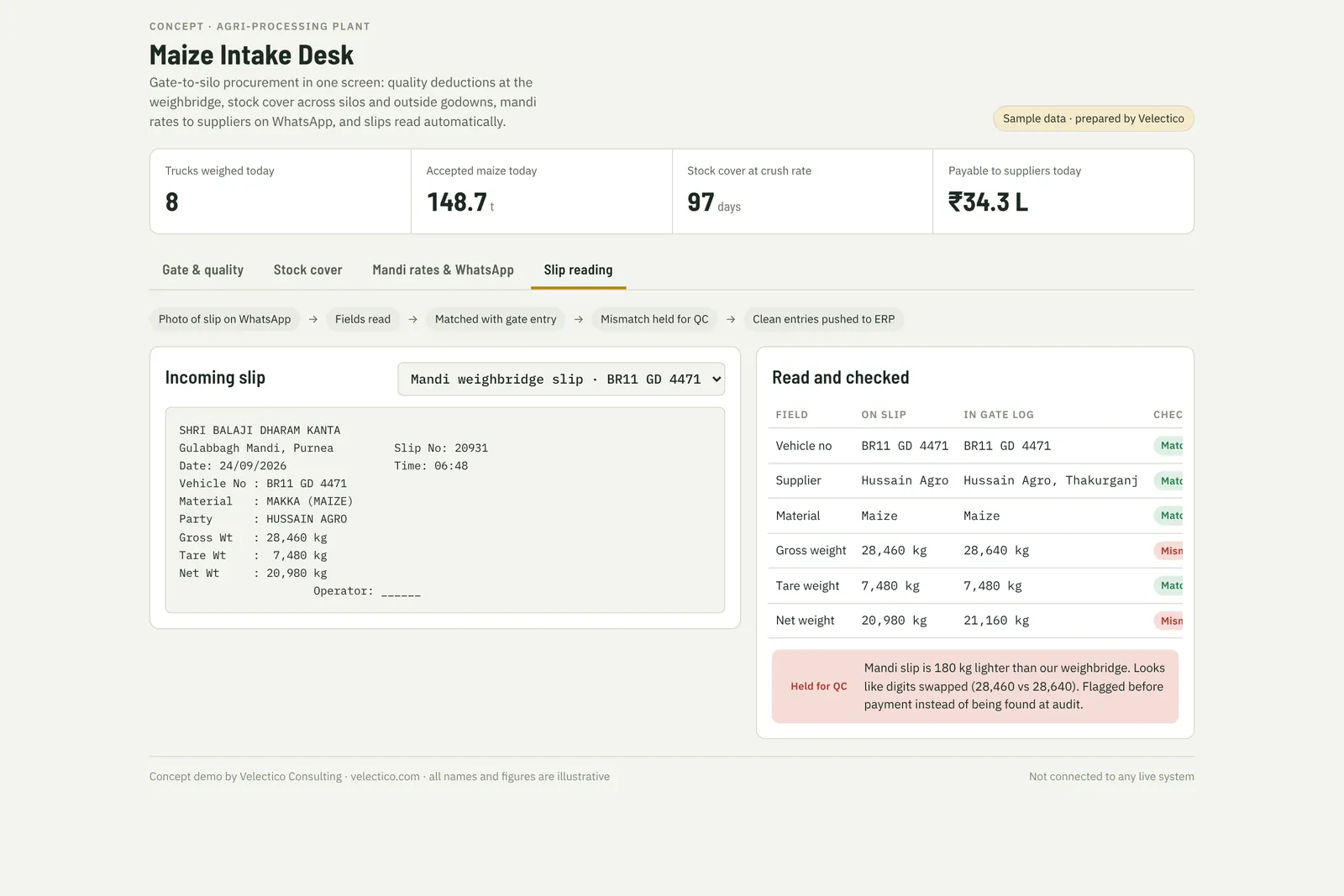Click the Operator signature line on slip
Screen dimensions: 1344x896
click(x=367, y=591)
